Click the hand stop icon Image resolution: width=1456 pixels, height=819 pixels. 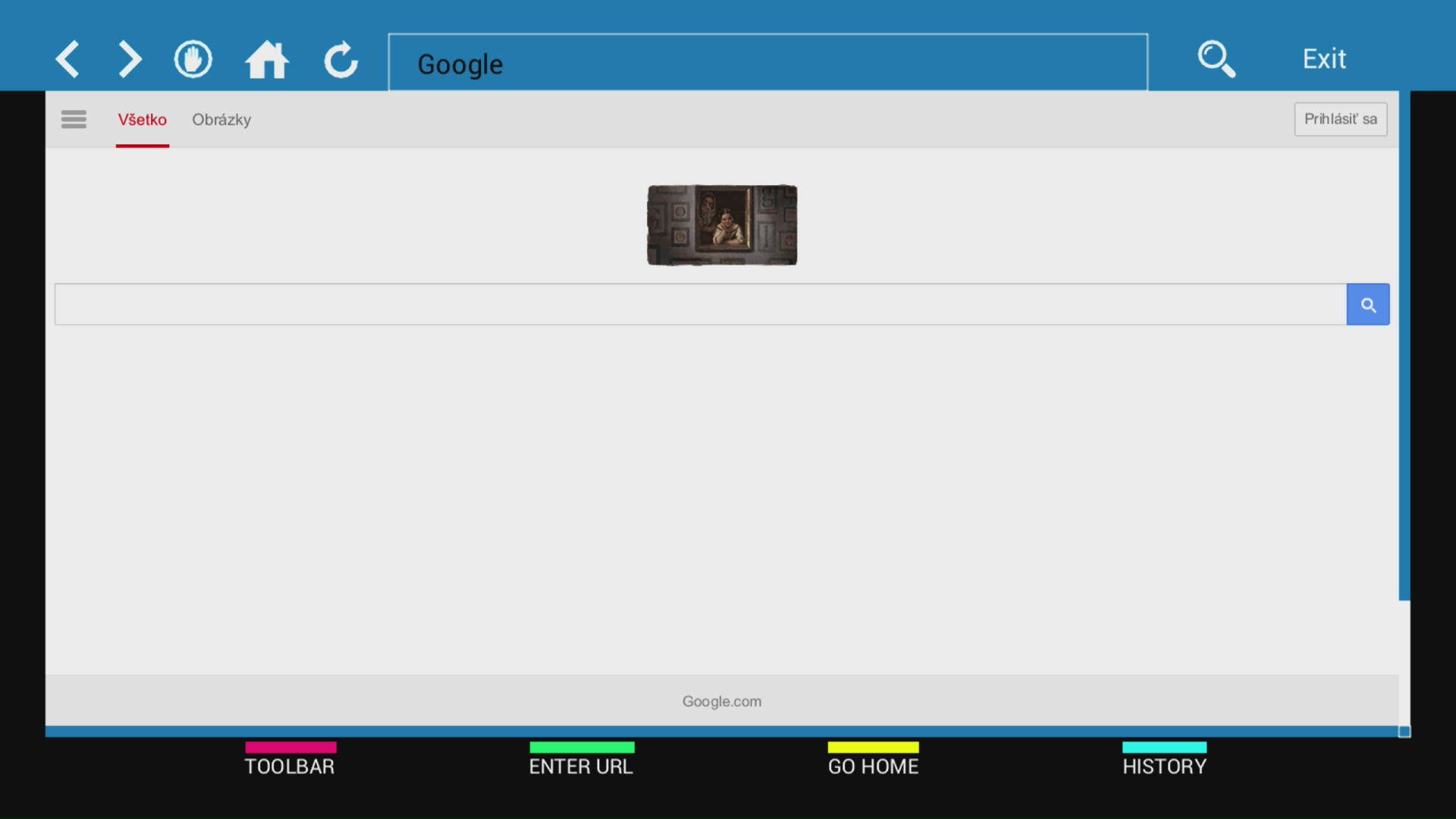193,59
